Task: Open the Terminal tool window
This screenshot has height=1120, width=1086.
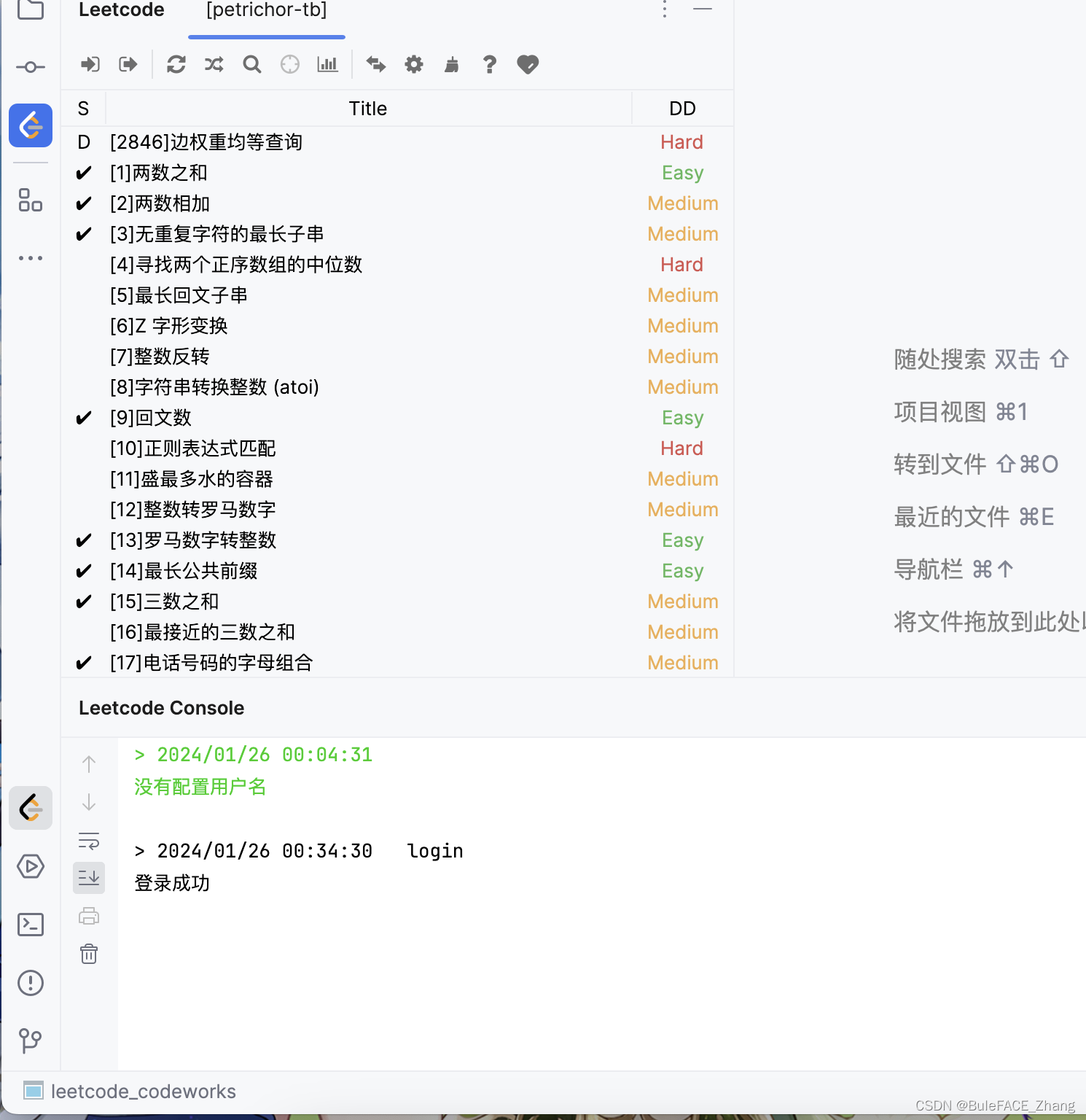Action: click(x=31, y=925)
